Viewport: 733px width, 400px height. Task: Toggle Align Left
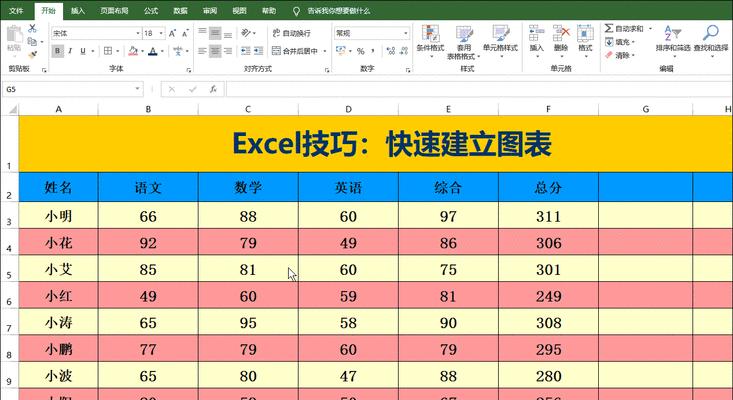[x=202, y=51]
